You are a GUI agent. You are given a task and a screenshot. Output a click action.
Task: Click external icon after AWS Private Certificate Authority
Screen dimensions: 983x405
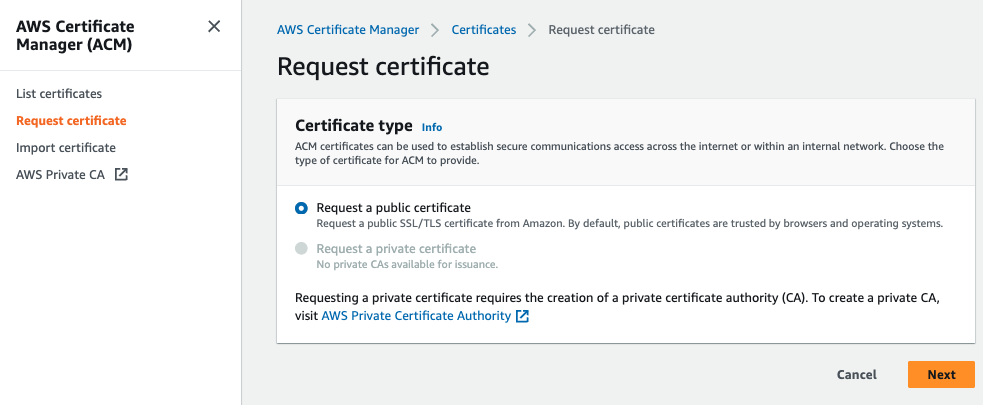tap(522, 316)
